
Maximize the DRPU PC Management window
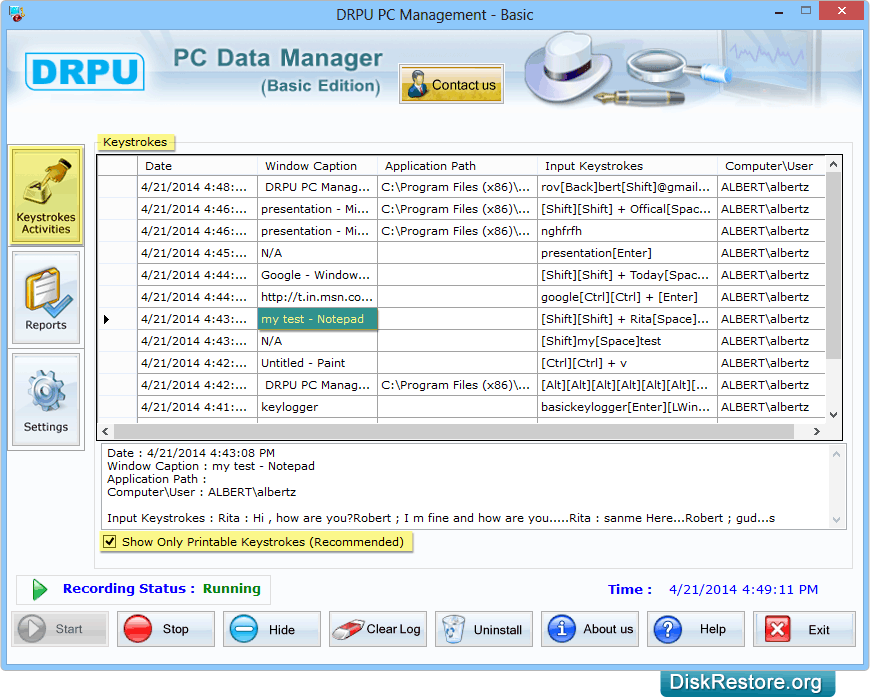[x=806, y=11]
